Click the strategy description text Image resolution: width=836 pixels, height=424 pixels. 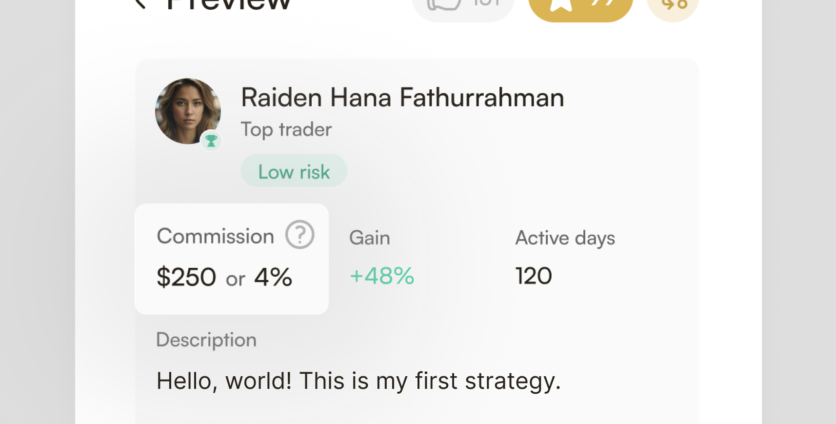coord(358,381)
